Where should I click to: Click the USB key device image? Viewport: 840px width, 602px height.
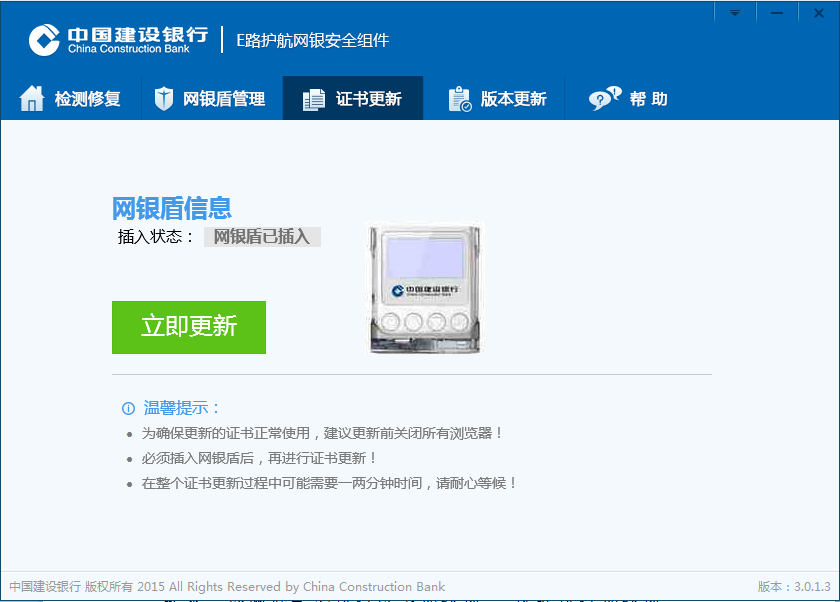tap(425, 289)
